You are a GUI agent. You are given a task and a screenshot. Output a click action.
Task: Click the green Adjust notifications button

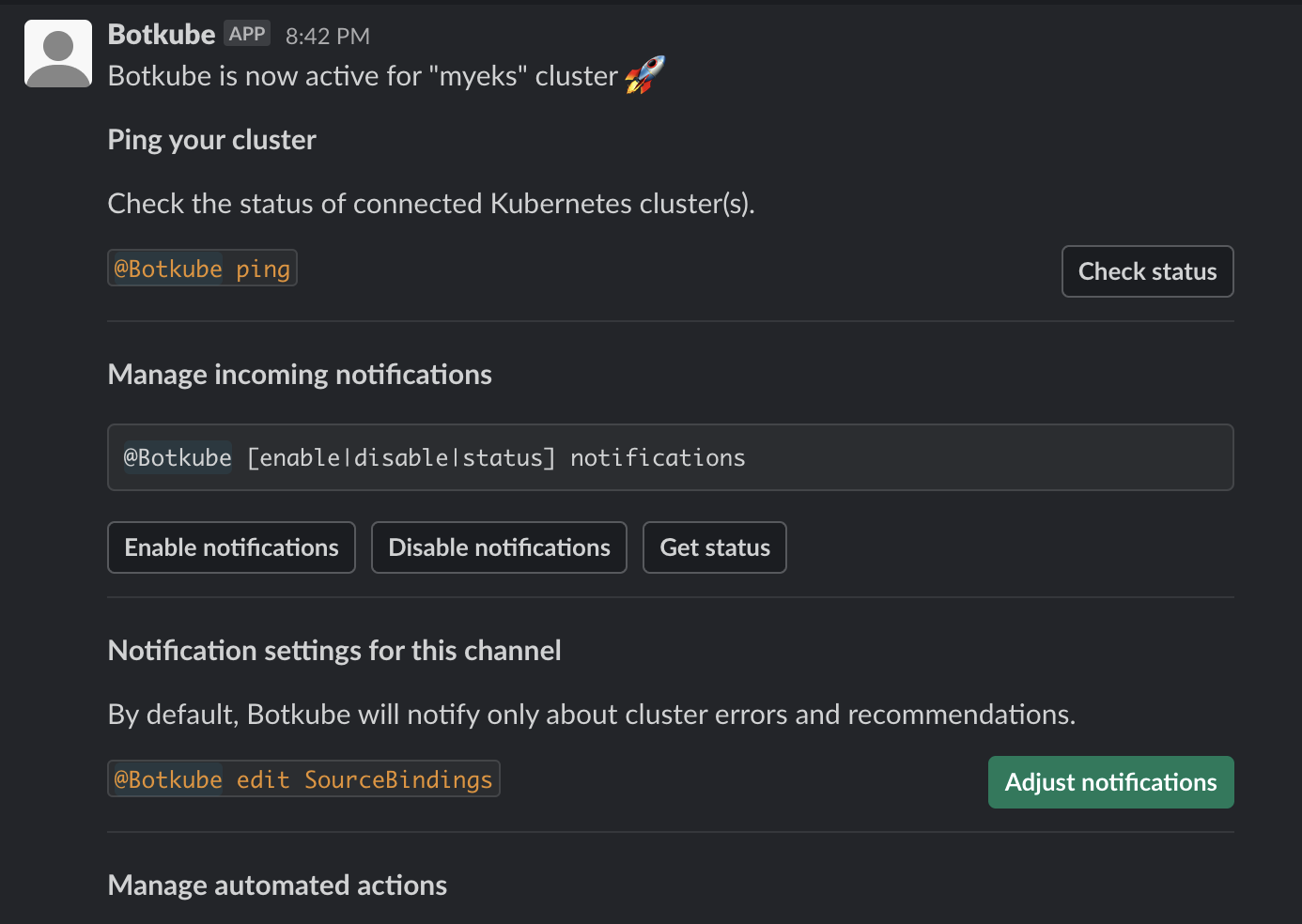point(1110,782)
